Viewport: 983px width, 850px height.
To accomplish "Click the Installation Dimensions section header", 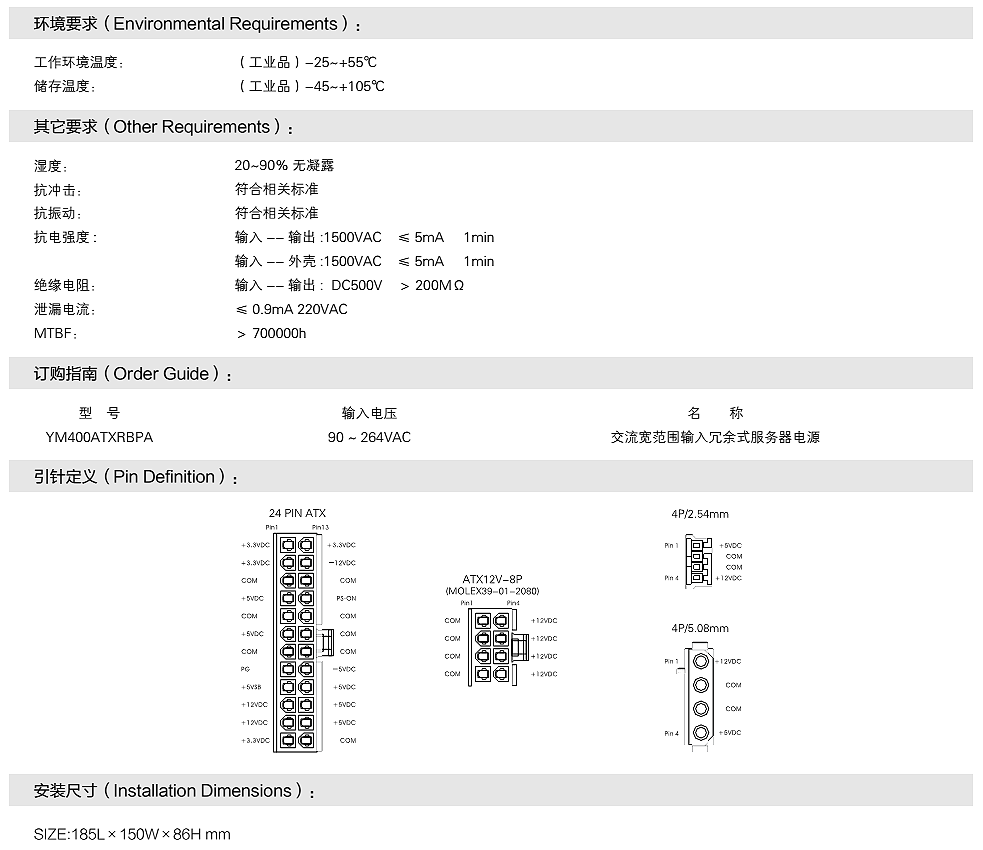I will point(174,791).
